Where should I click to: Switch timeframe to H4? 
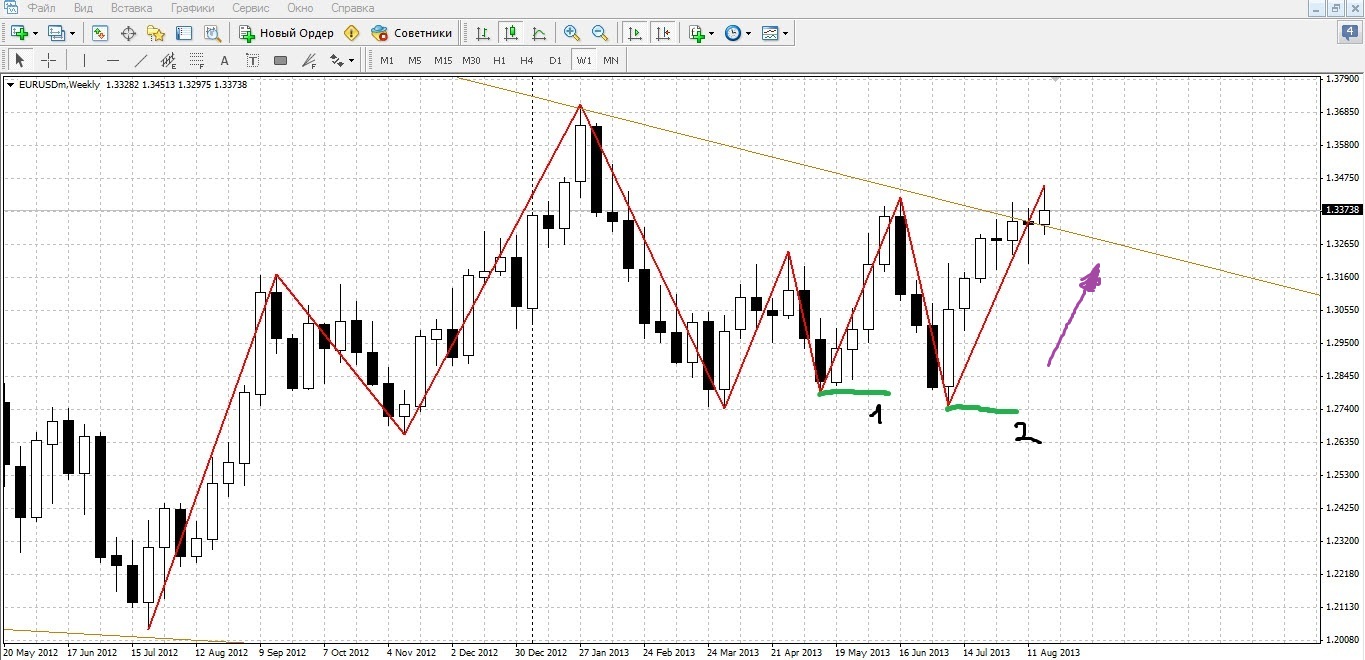pos(527,60)
